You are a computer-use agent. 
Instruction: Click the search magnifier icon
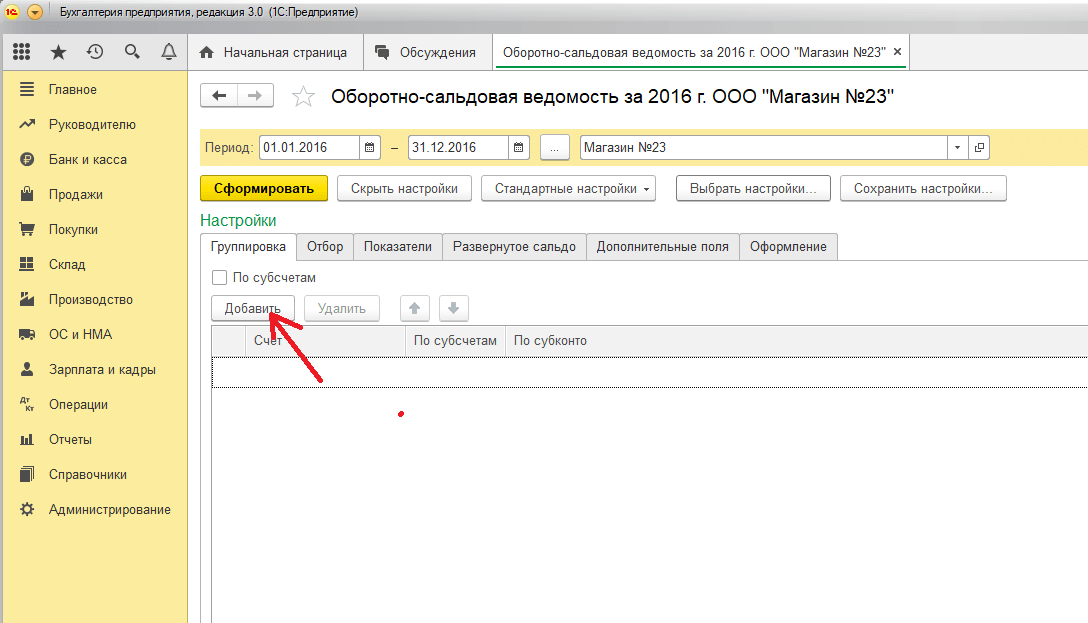point(132,52)
